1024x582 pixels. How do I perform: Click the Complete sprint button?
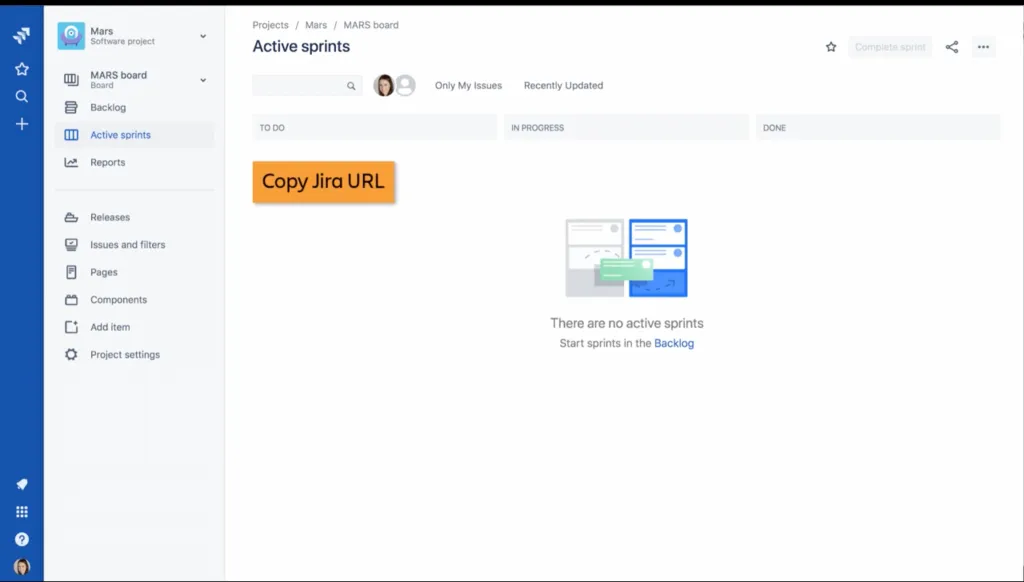tap(890, 47)
